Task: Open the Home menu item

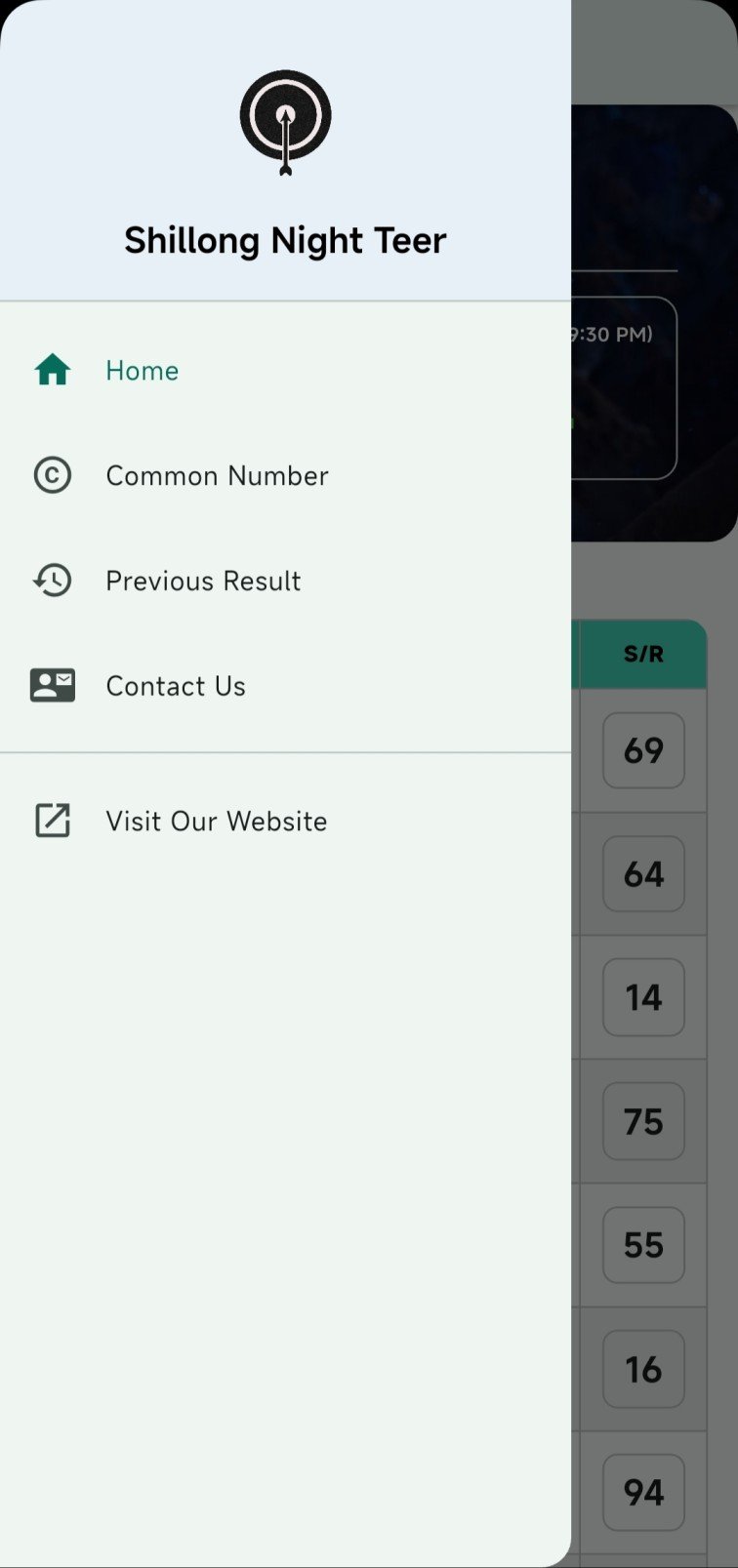Action: coord(285,371)
